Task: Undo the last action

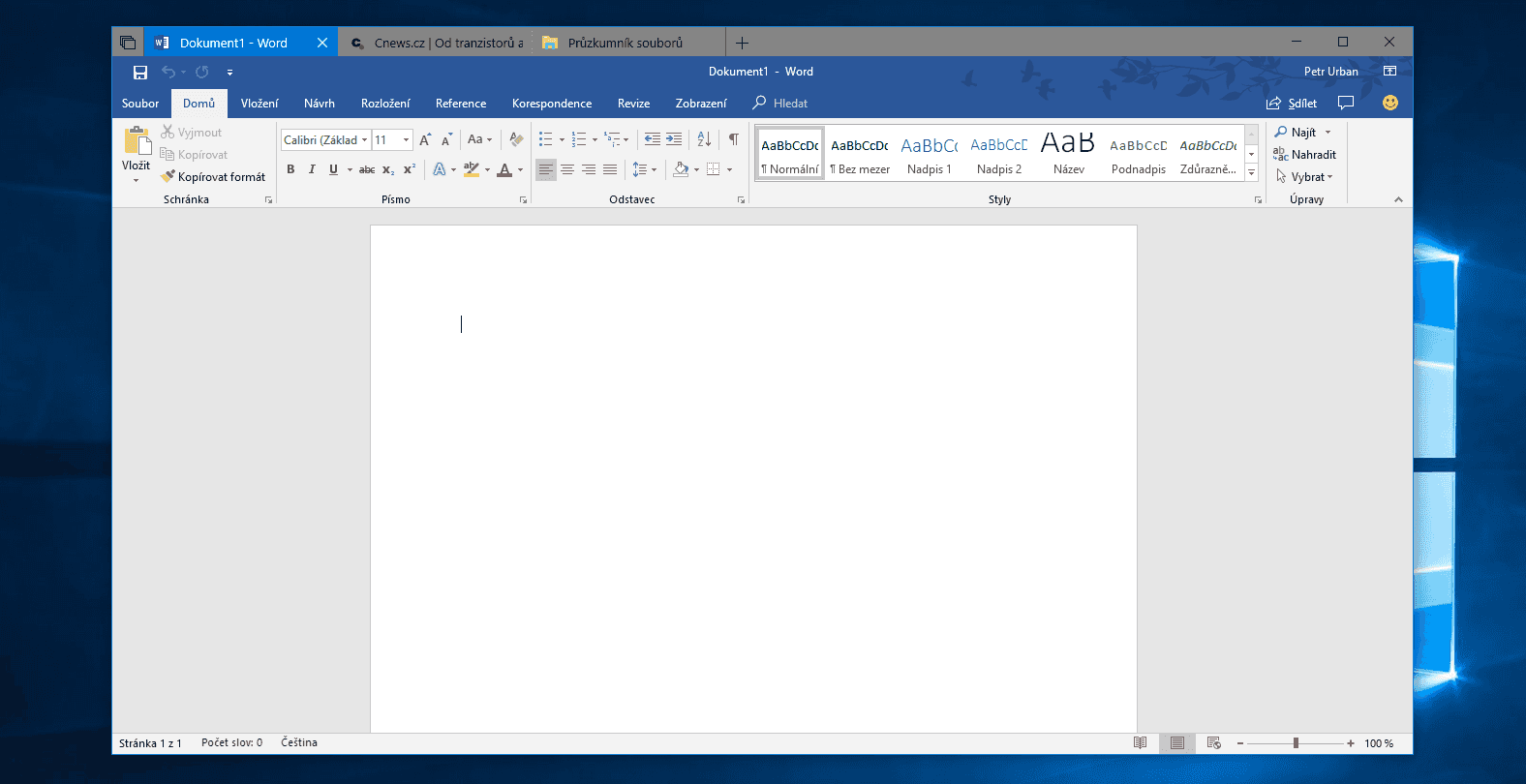Action: tap(168, 72)
